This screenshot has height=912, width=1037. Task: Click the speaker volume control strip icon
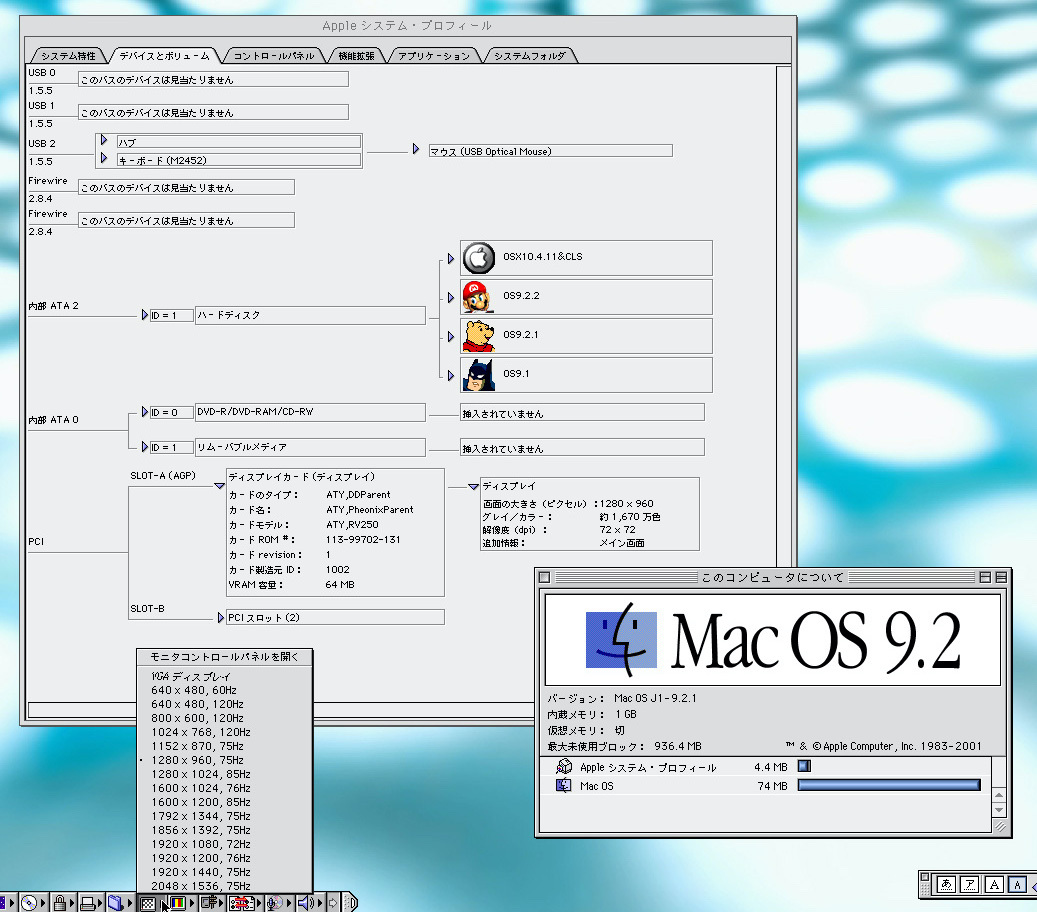(x=305, y=903)
